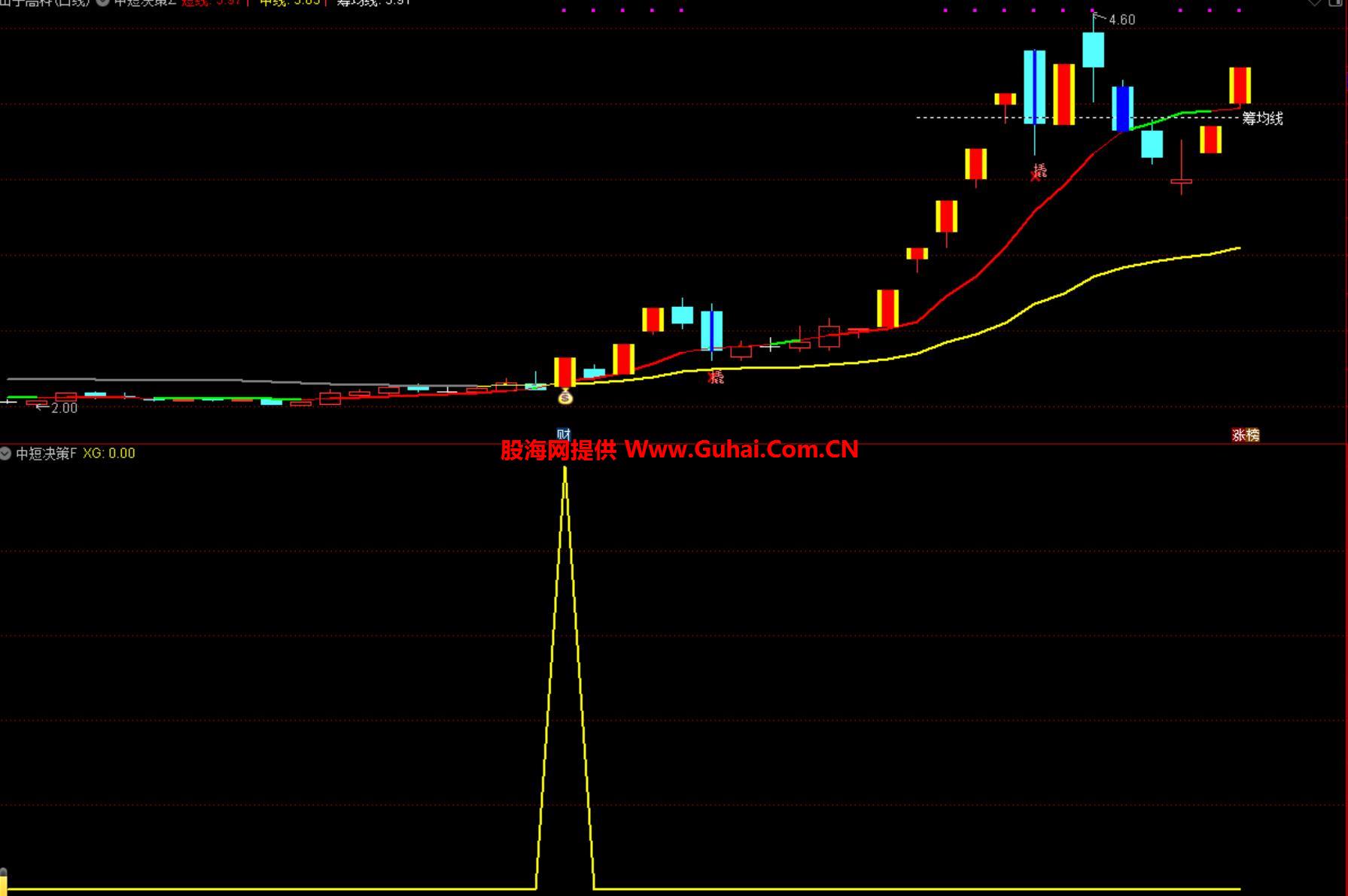The width and height of the screenshot is (1348, 896).
Task: Open the 财 marker below the chart
Action: pyautogui.click(x=564, y=434)
